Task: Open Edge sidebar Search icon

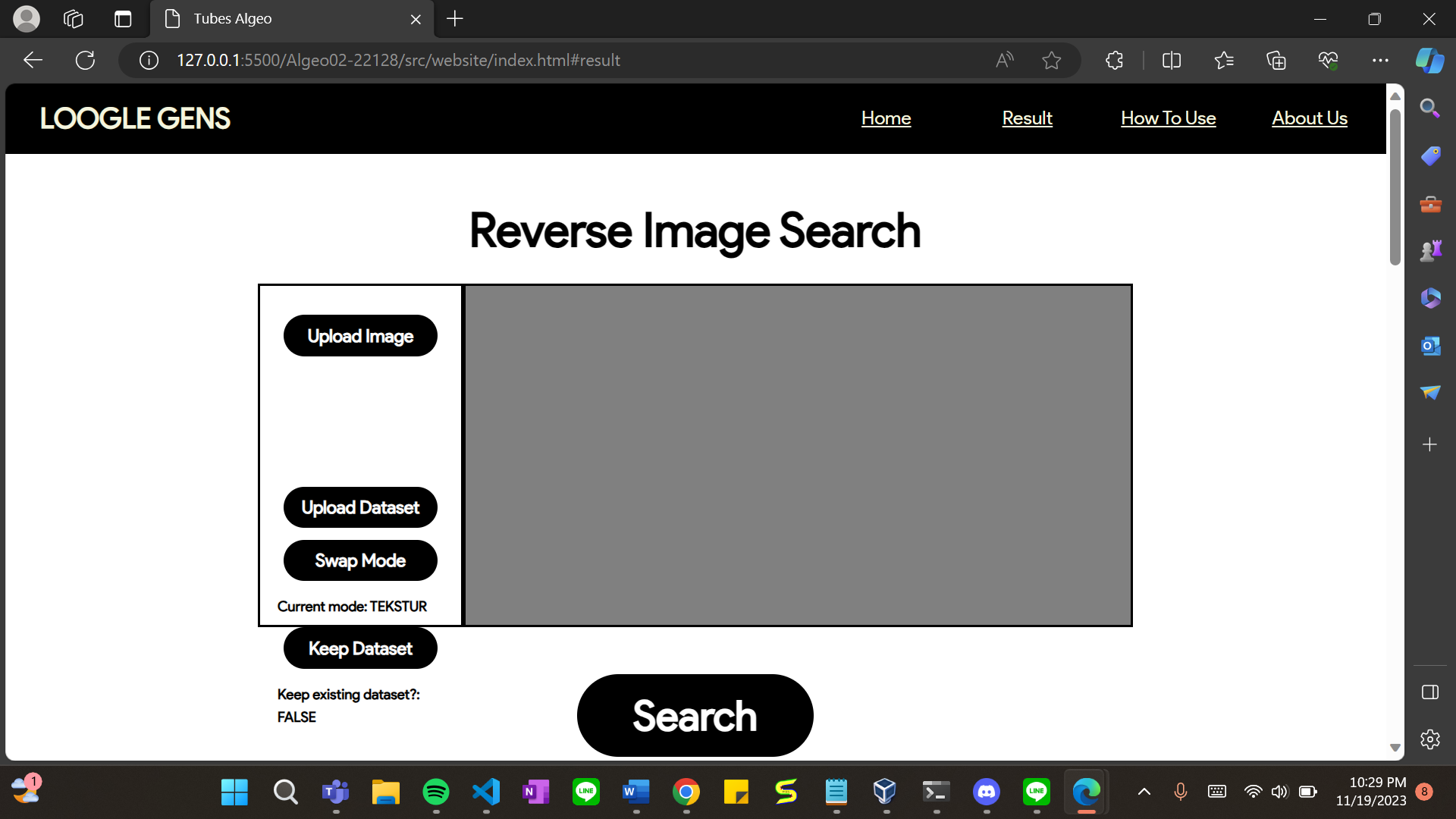Action: (1429, 108)
